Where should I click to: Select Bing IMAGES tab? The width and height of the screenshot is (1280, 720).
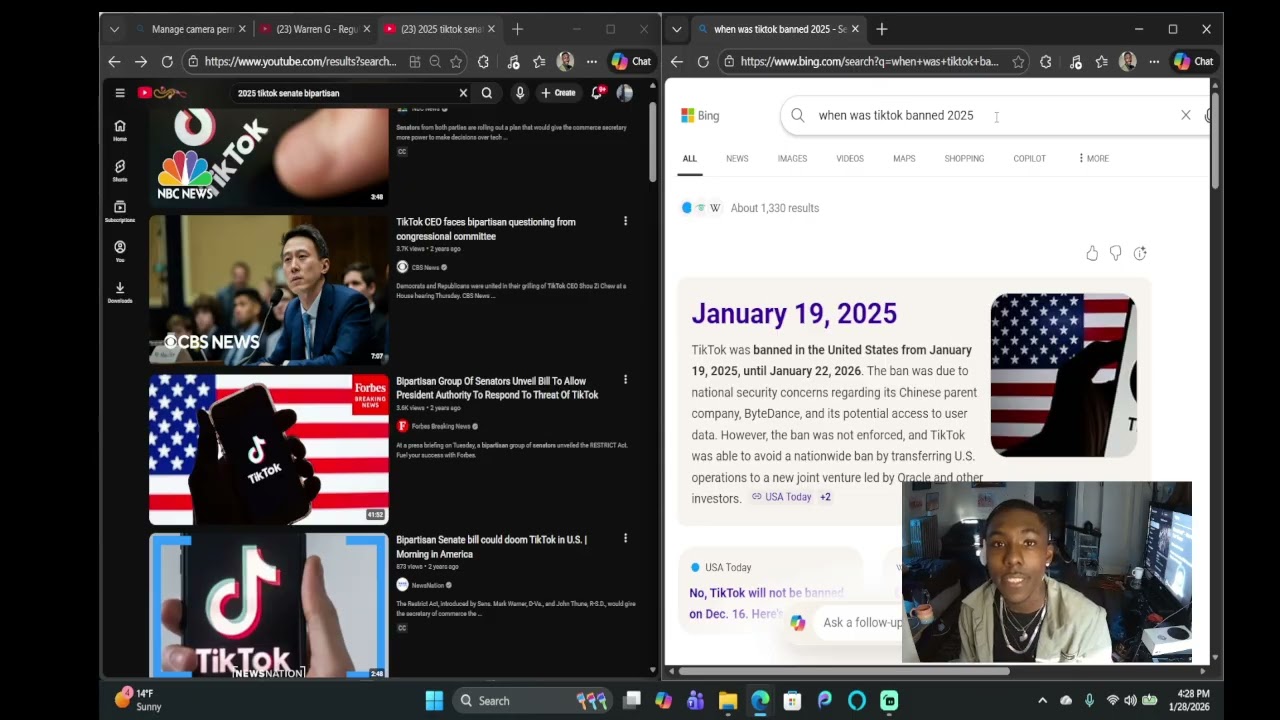point(792,158)
